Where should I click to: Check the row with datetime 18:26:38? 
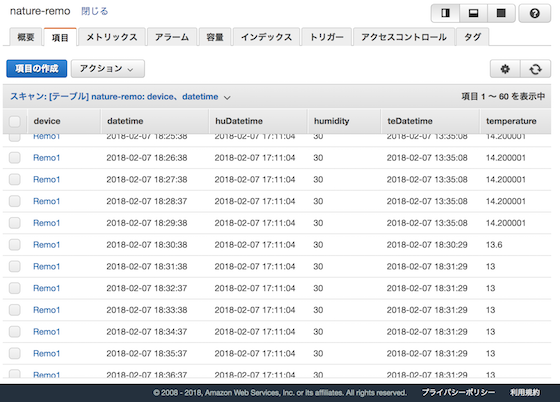click(x=15, y=157)
